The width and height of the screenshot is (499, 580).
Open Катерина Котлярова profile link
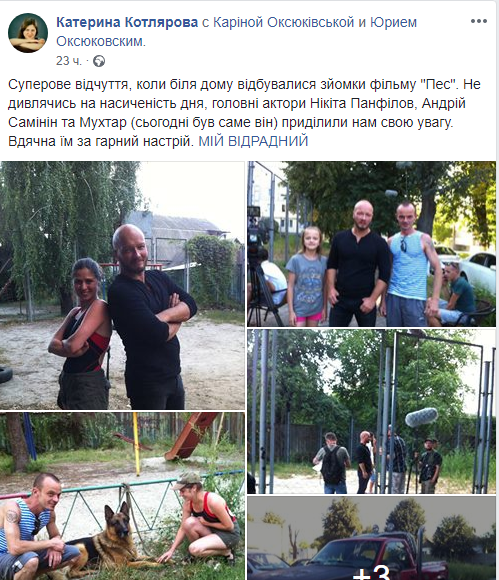tap(127, 22)
